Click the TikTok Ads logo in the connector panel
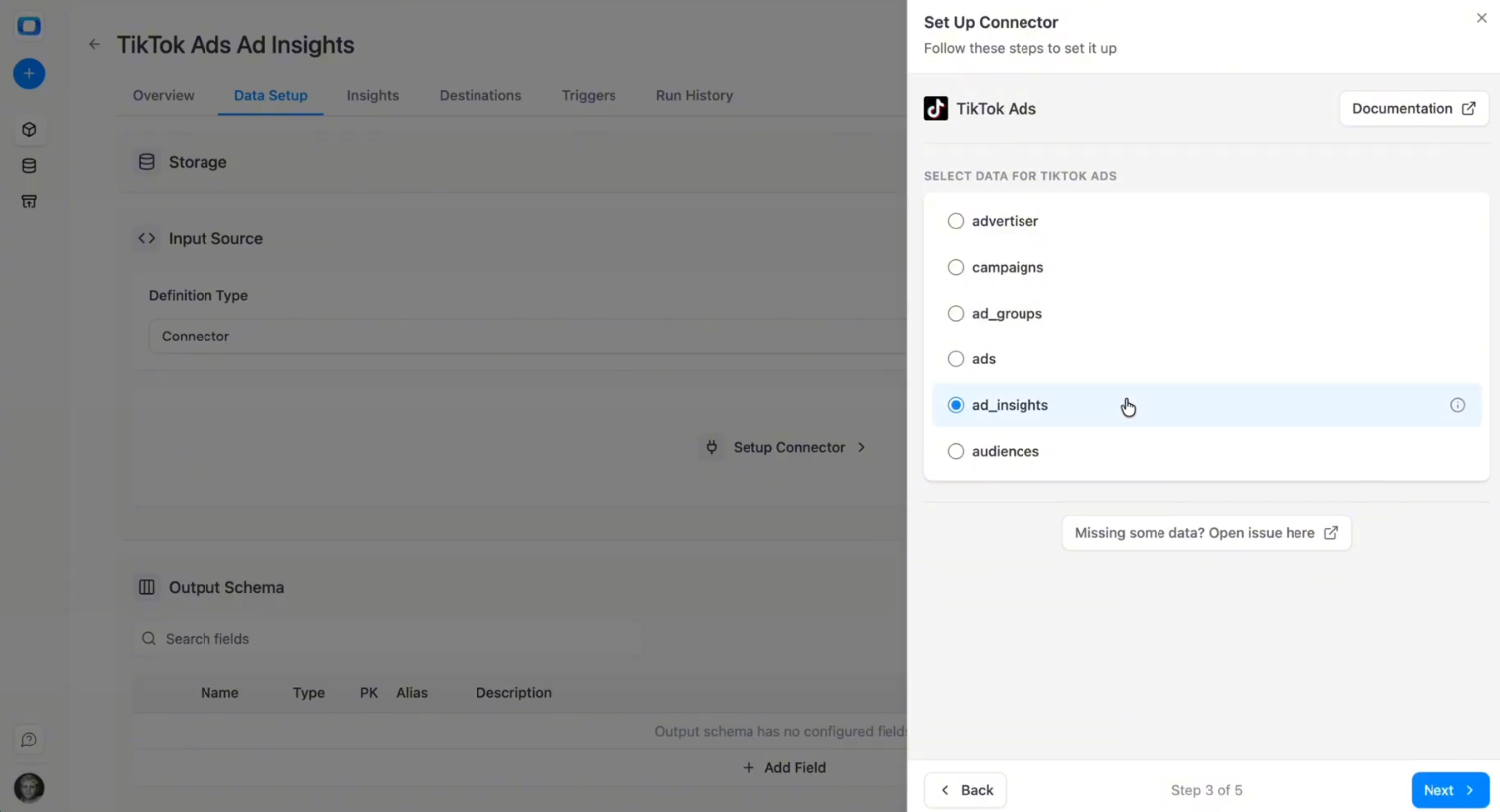1500x812 pixels. click(935, 108)
